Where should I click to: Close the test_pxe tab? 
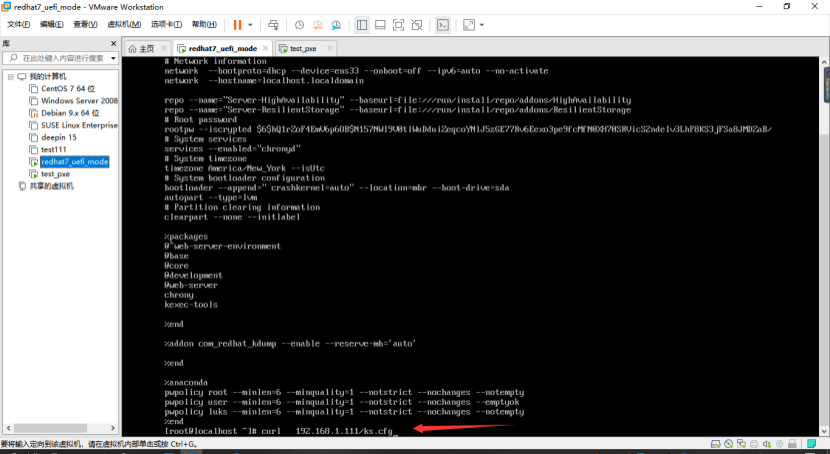(x=330, y=48)
